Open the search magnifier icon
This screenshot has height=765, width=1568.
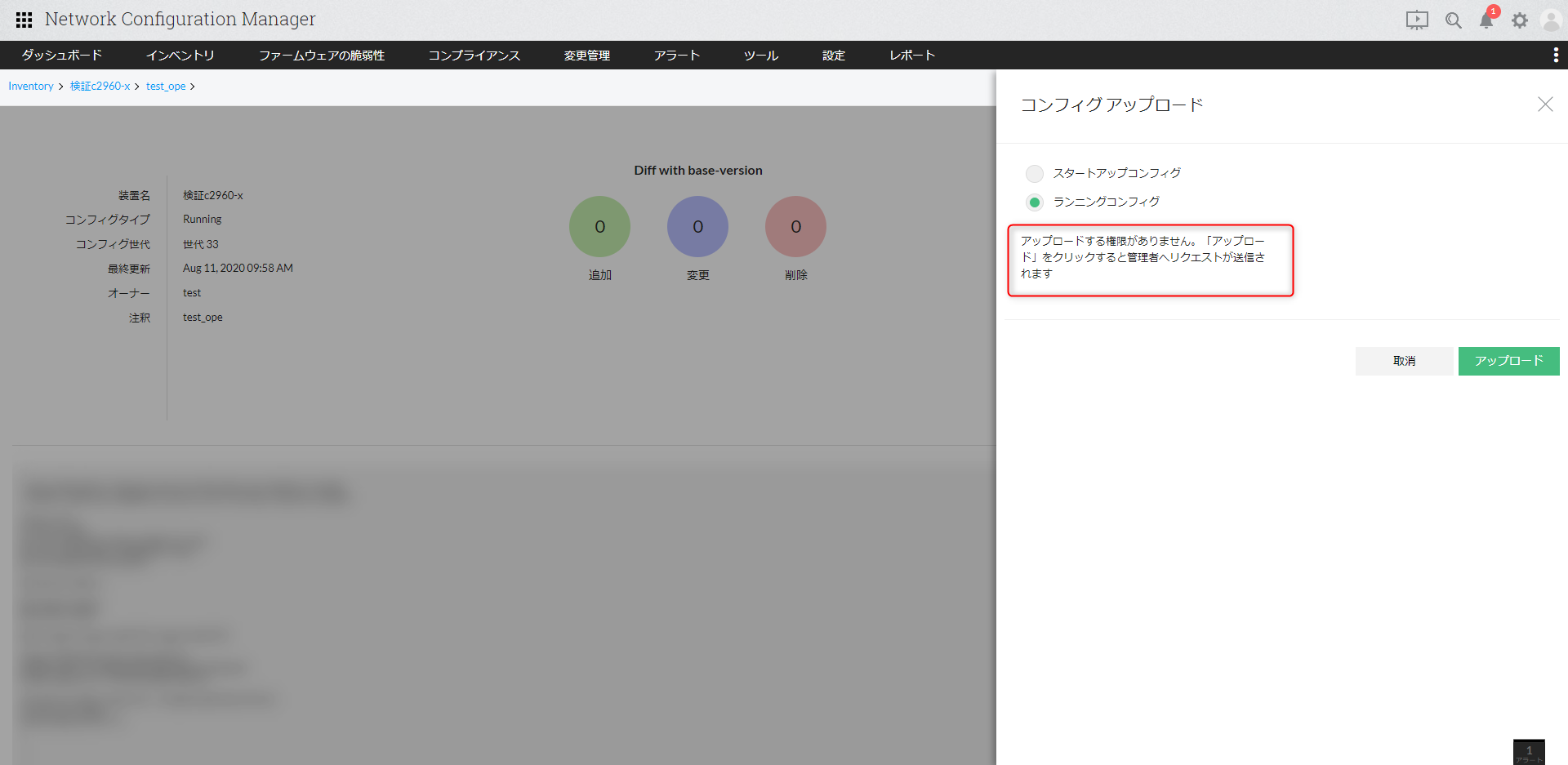[x=1453, y=20]
